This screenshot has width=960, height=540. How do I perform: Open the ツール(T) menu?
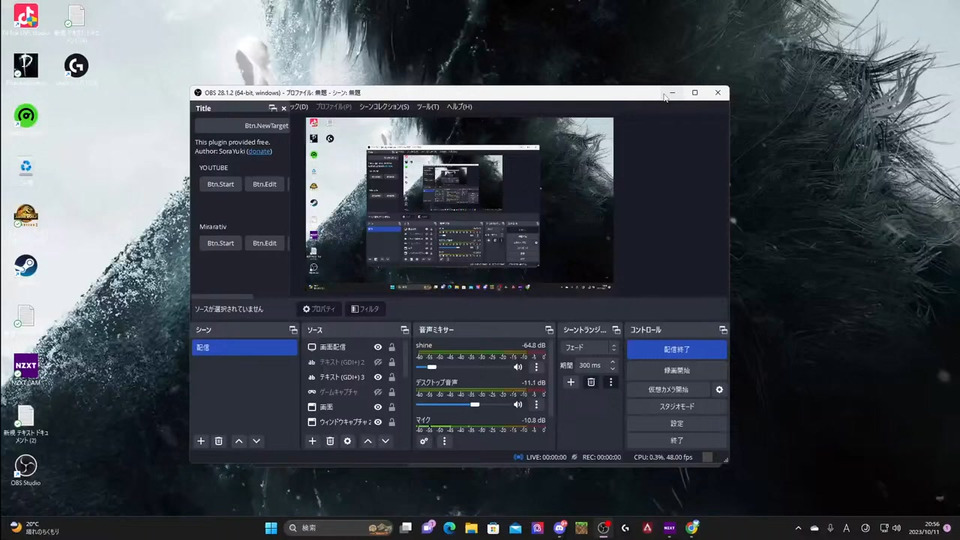tap(427, 107)
